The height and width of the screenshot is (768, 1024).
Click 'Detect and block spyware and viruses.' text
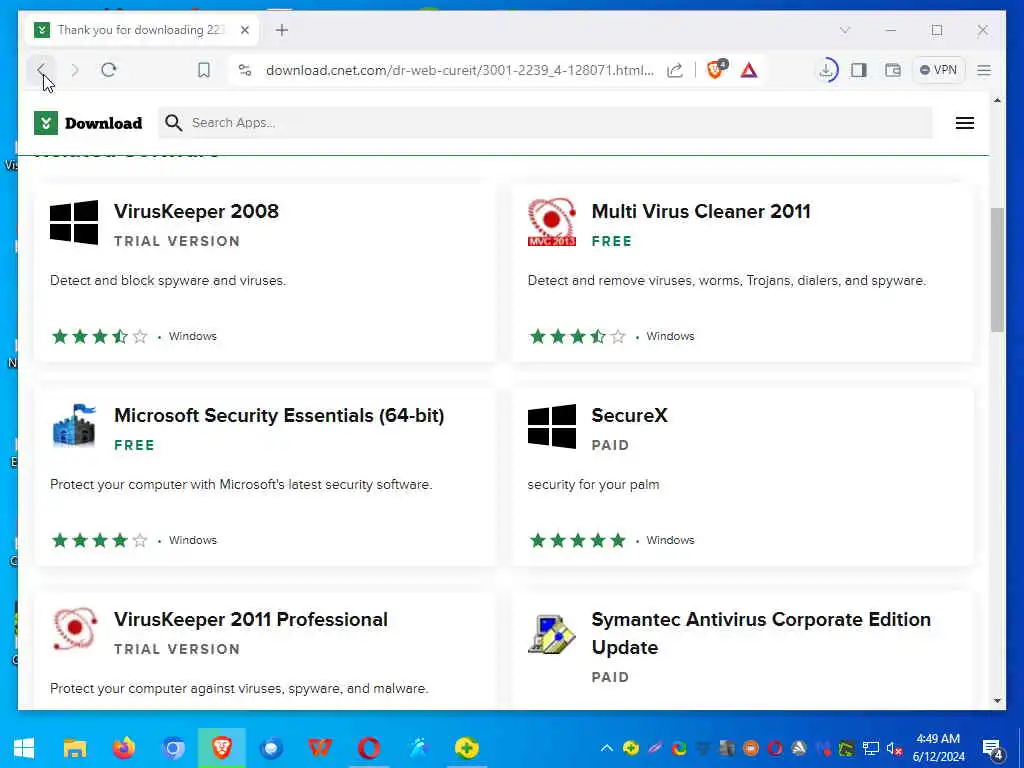point(168,280)
